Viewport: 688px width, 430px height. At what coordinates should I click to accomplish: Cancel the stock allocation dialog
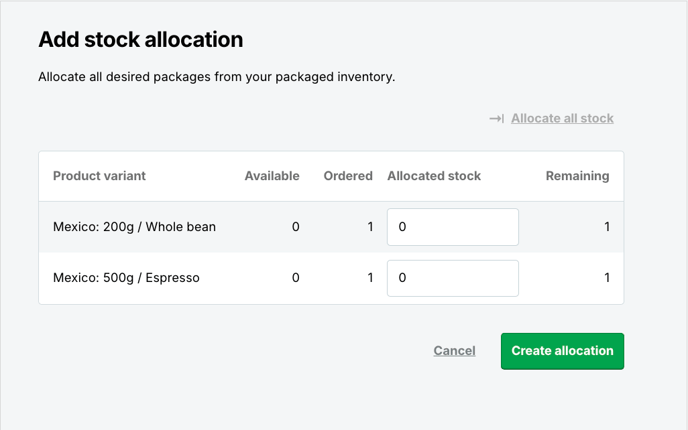(x=454, y=351)
